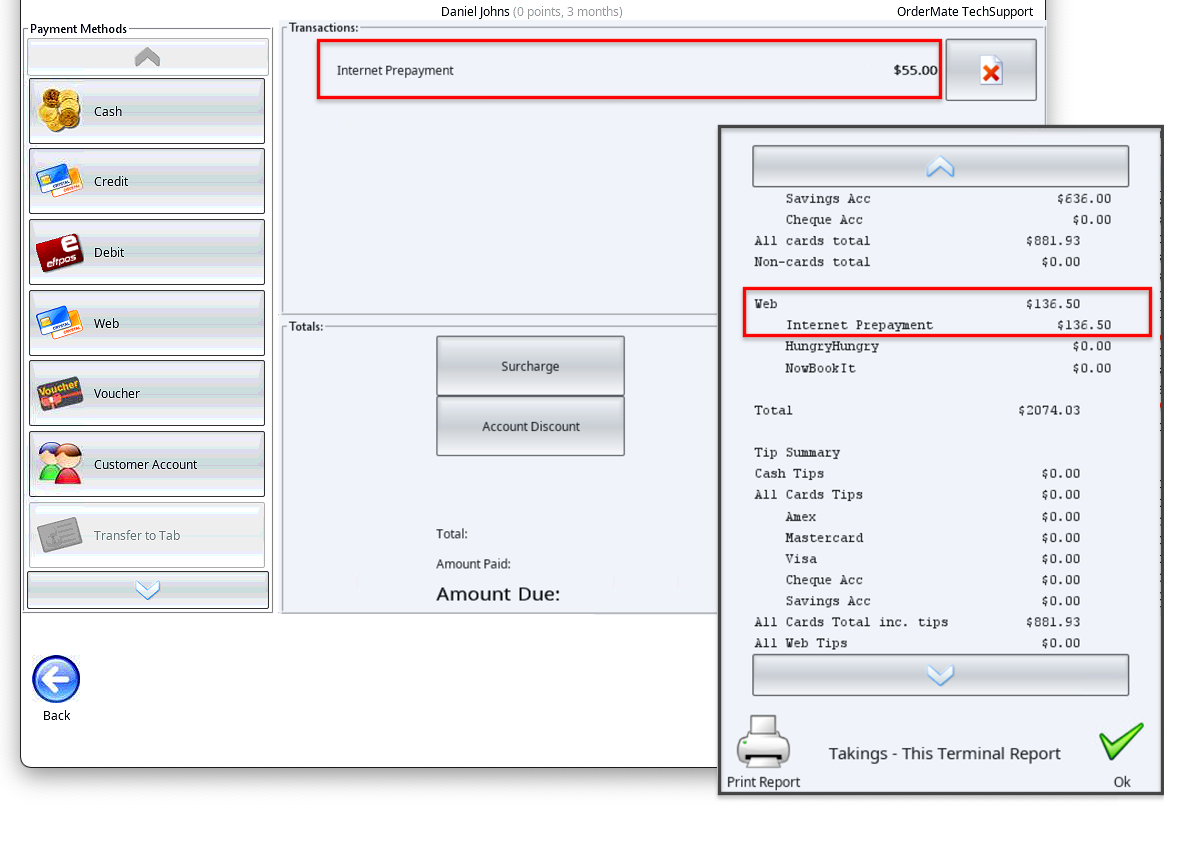Click the NowBookIt $0.00 report line
The height and width of the screenshot is (842, 1188).
(x=948, y=368)
